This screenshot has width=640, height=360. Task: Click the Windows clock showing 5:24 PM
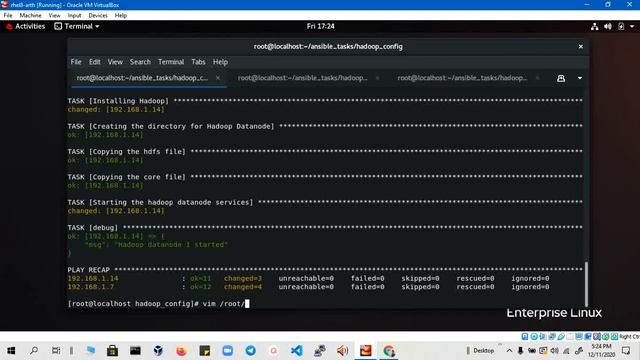click(x=601, y=351)
